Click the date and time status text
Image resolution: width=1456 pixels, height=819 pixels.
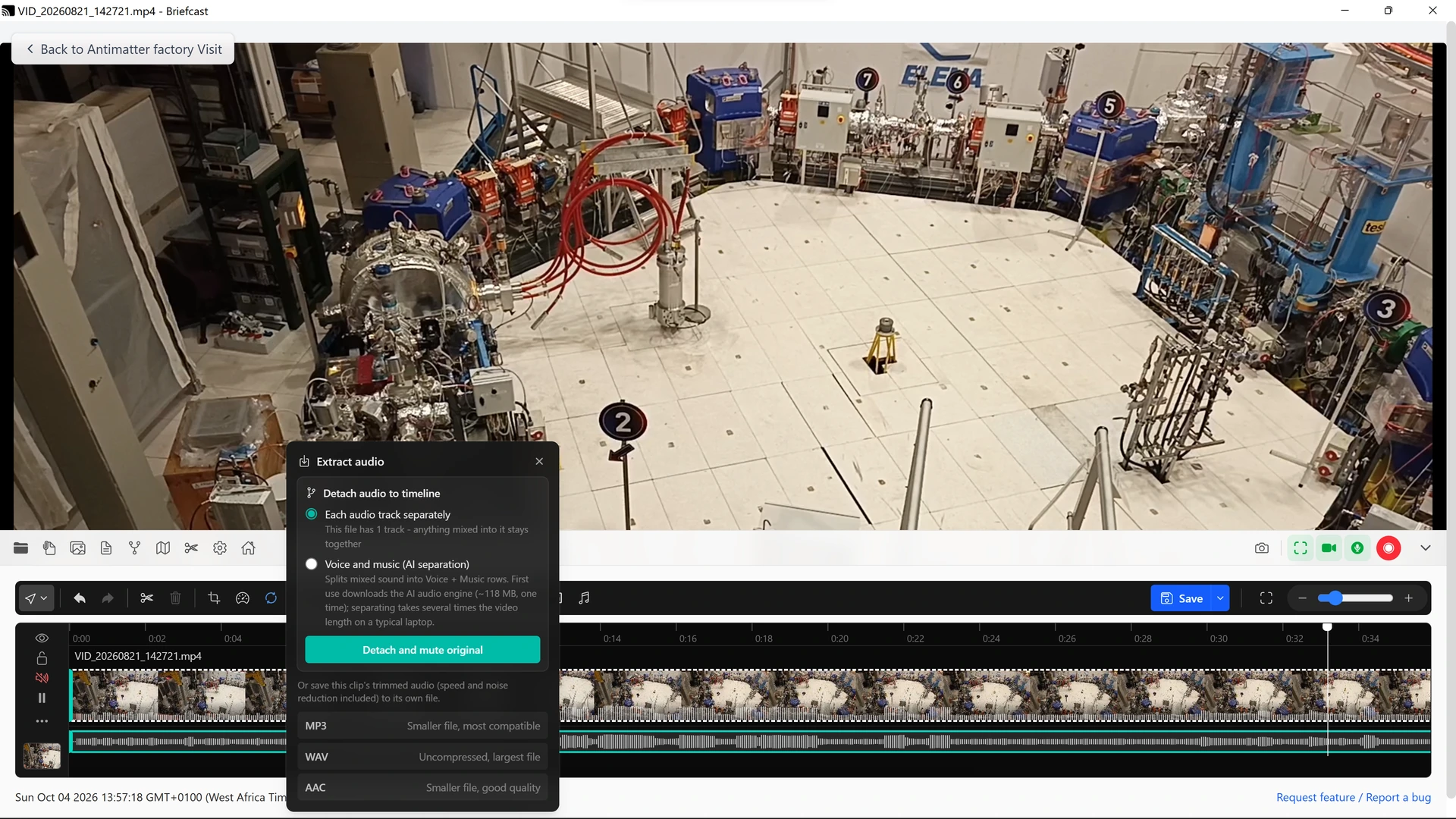(150, 797)
